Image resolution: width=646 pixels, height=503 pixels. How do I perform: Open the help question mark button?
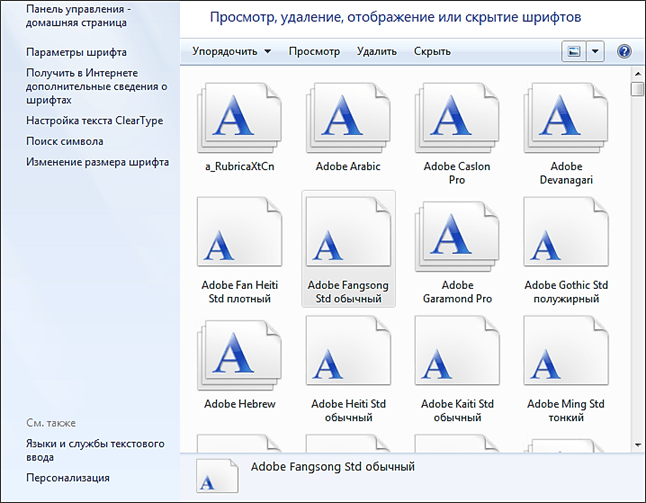[624, 51]
